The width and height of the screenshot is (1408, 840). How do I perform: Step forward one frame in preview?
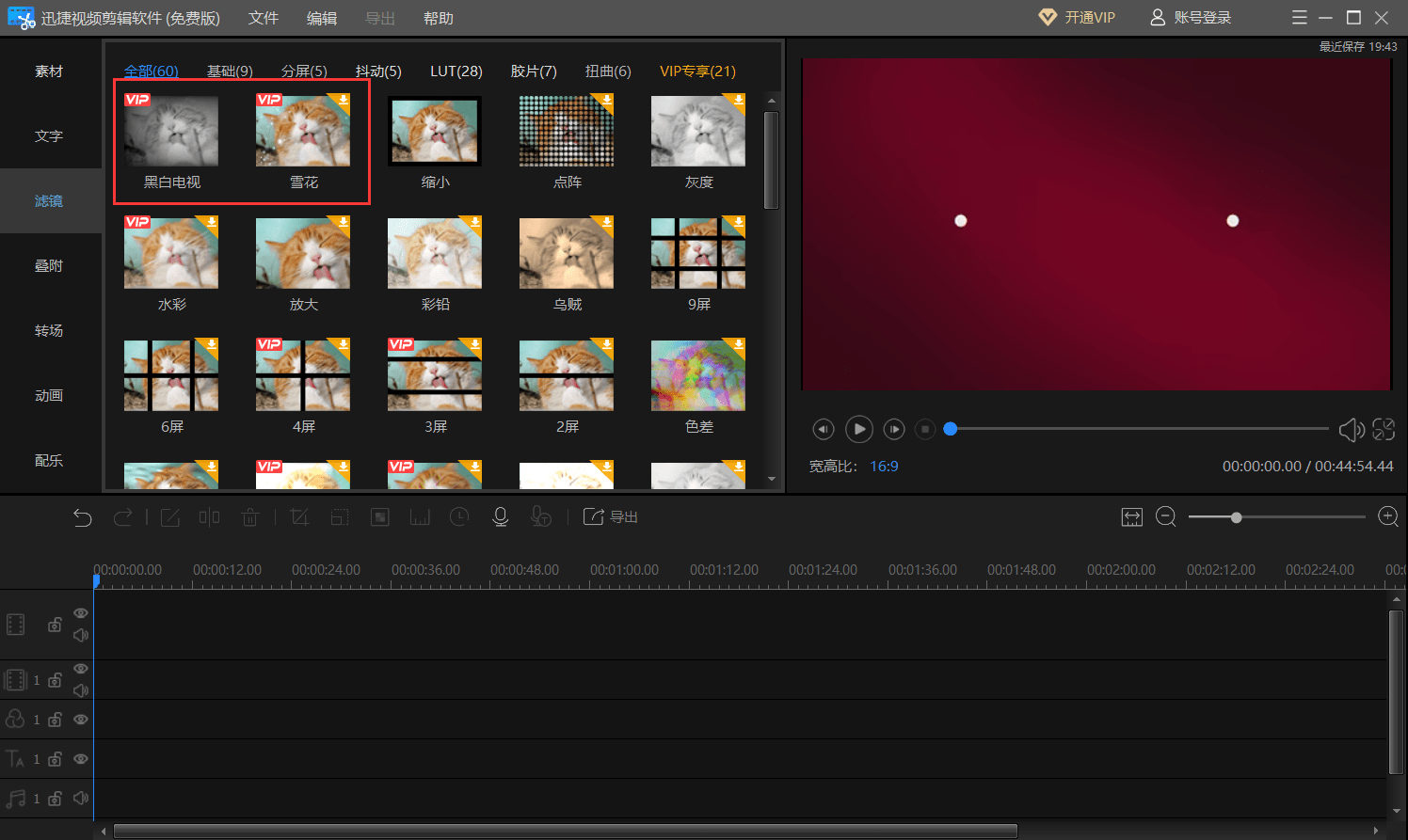(x=894, y=429)
